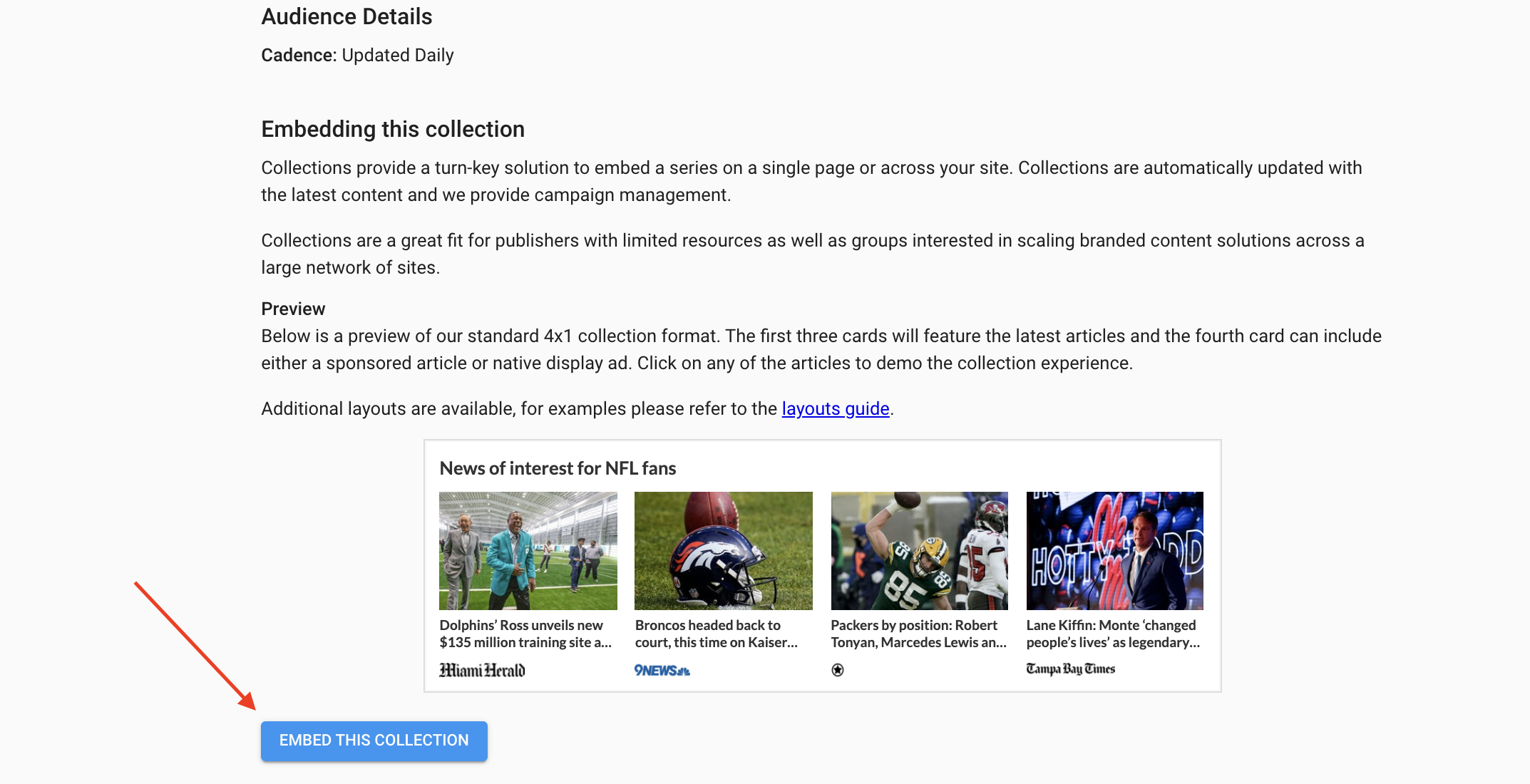
Task: Open the Broncos helmet article image
Action: (x=724, y=551)
